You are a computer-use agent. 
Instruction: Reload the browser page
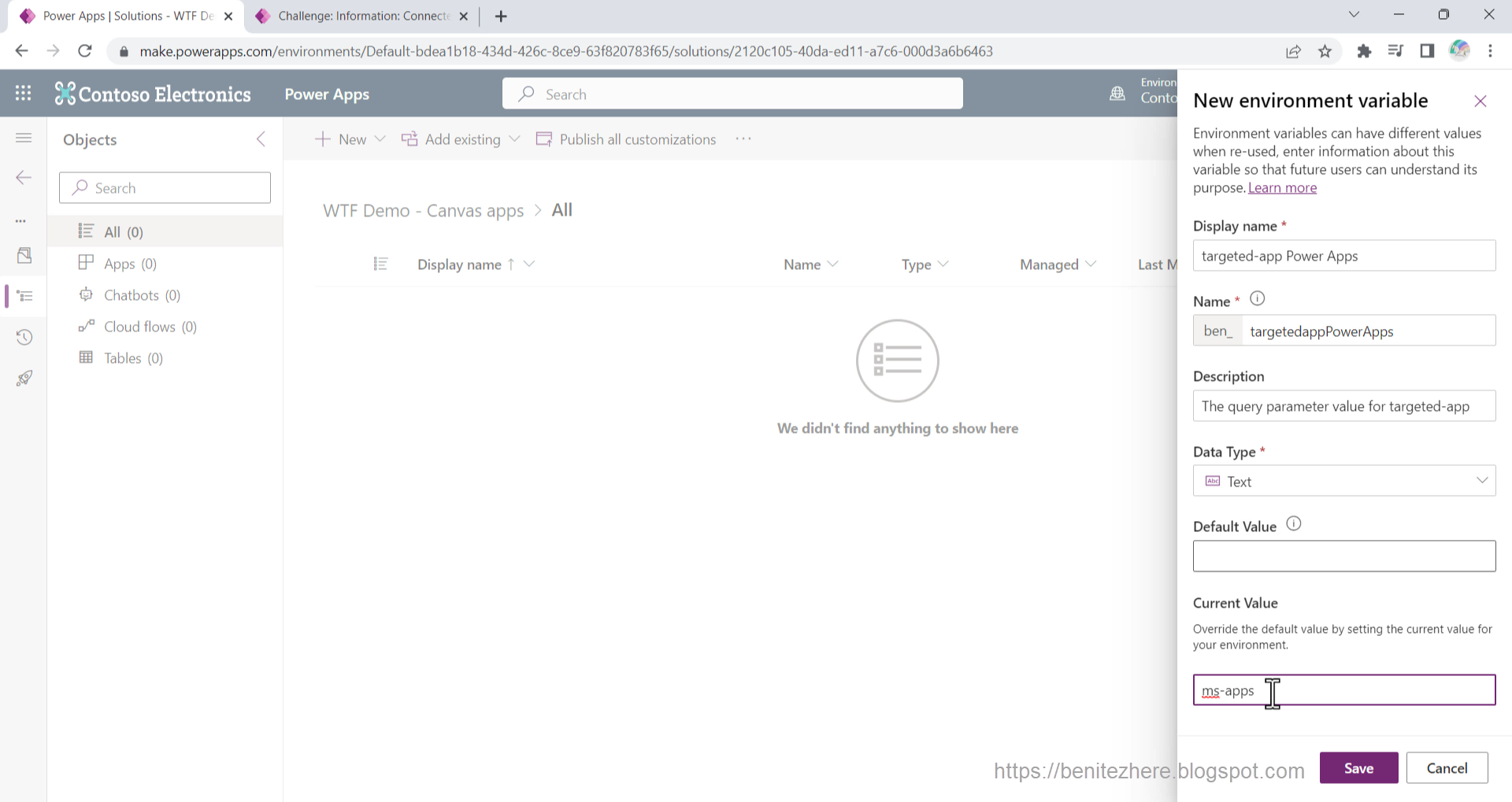click(85, 51)
